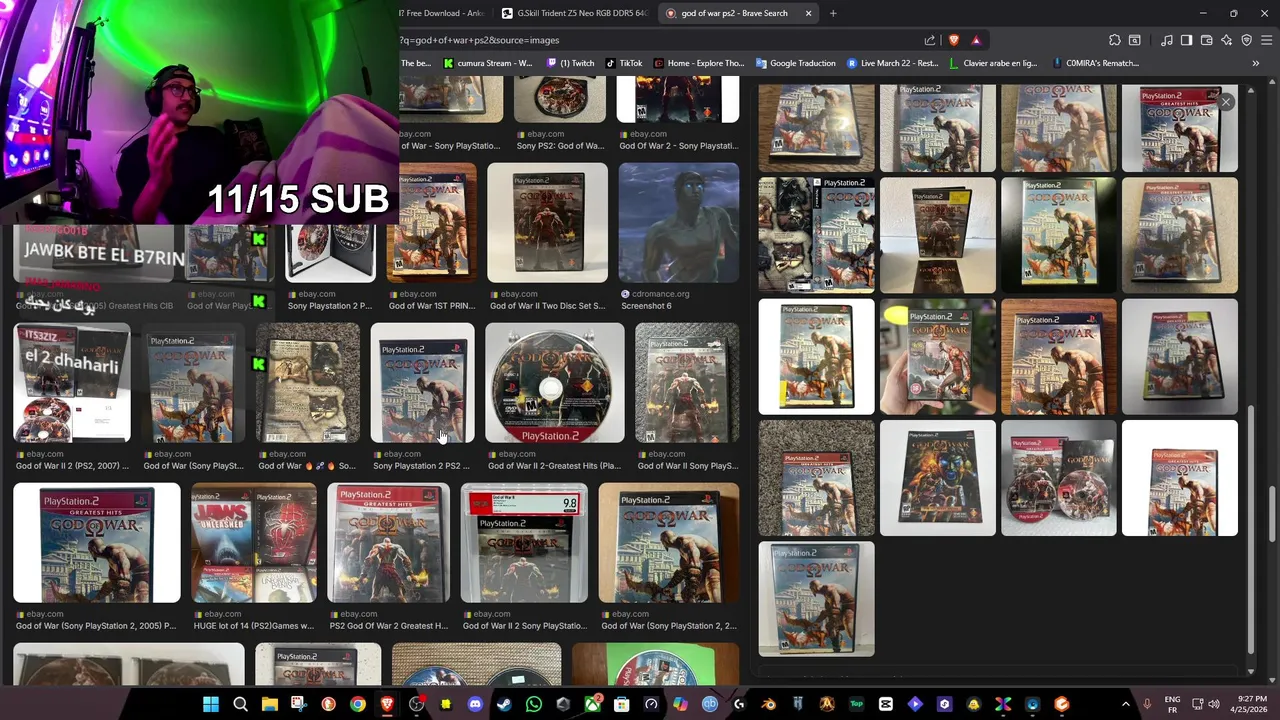Toggle the browser sidebar panel icon
Image resolution: width=1280 pixels, height=720 pixels.
coord(1186,40)
